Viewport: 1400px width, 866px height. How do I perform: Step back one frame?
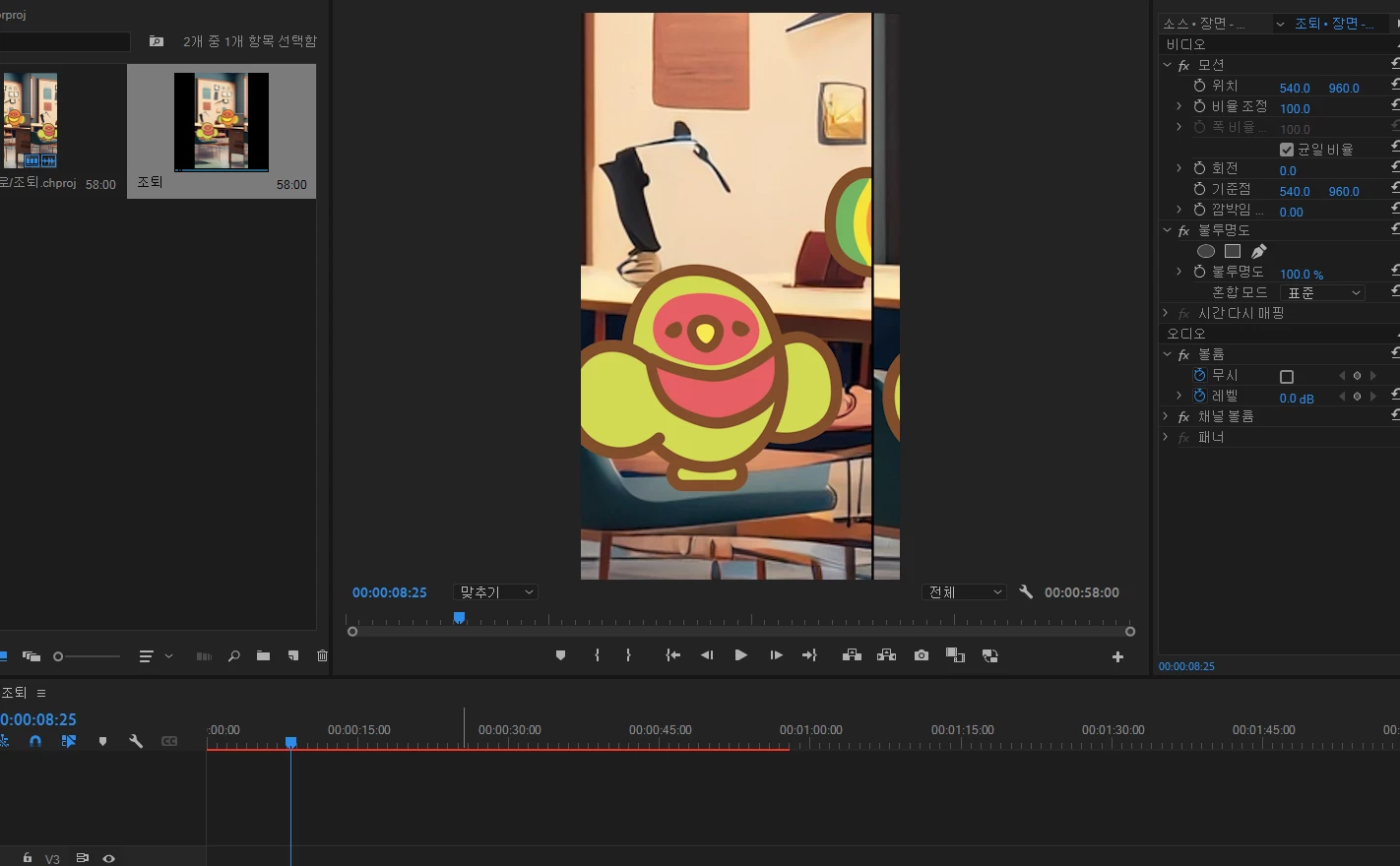(707, 655)
